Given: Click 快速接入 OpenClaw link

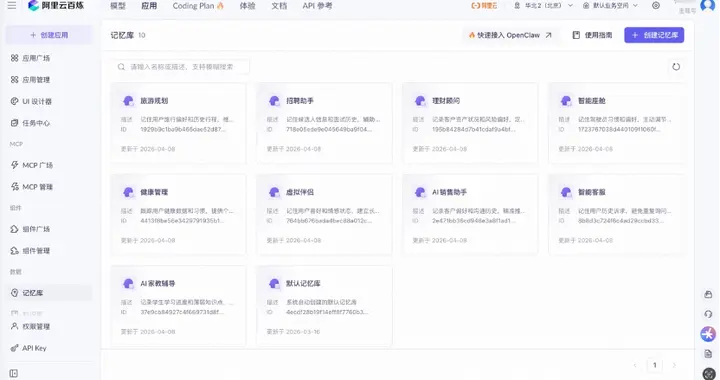Looking at the screenshot, I should (x=510, y=35).
